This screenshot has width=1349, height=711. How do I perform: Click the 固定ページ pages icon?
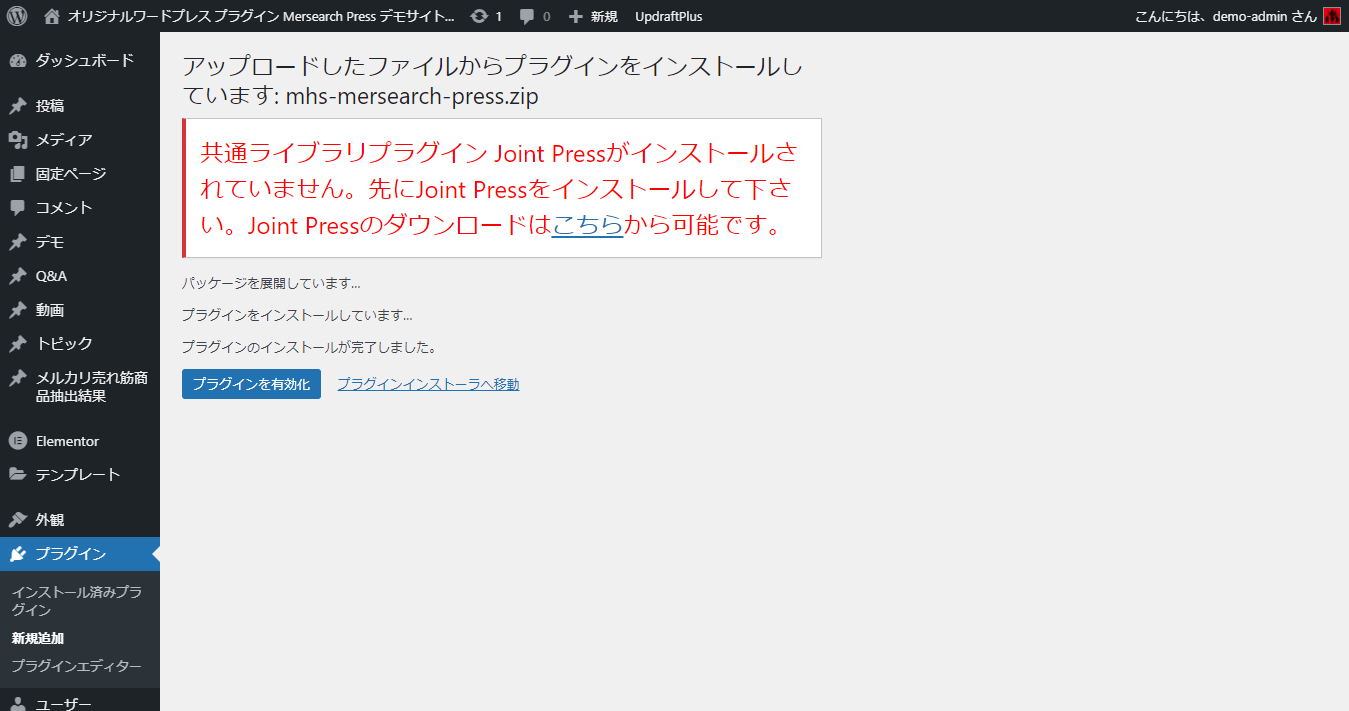(17, 174)
